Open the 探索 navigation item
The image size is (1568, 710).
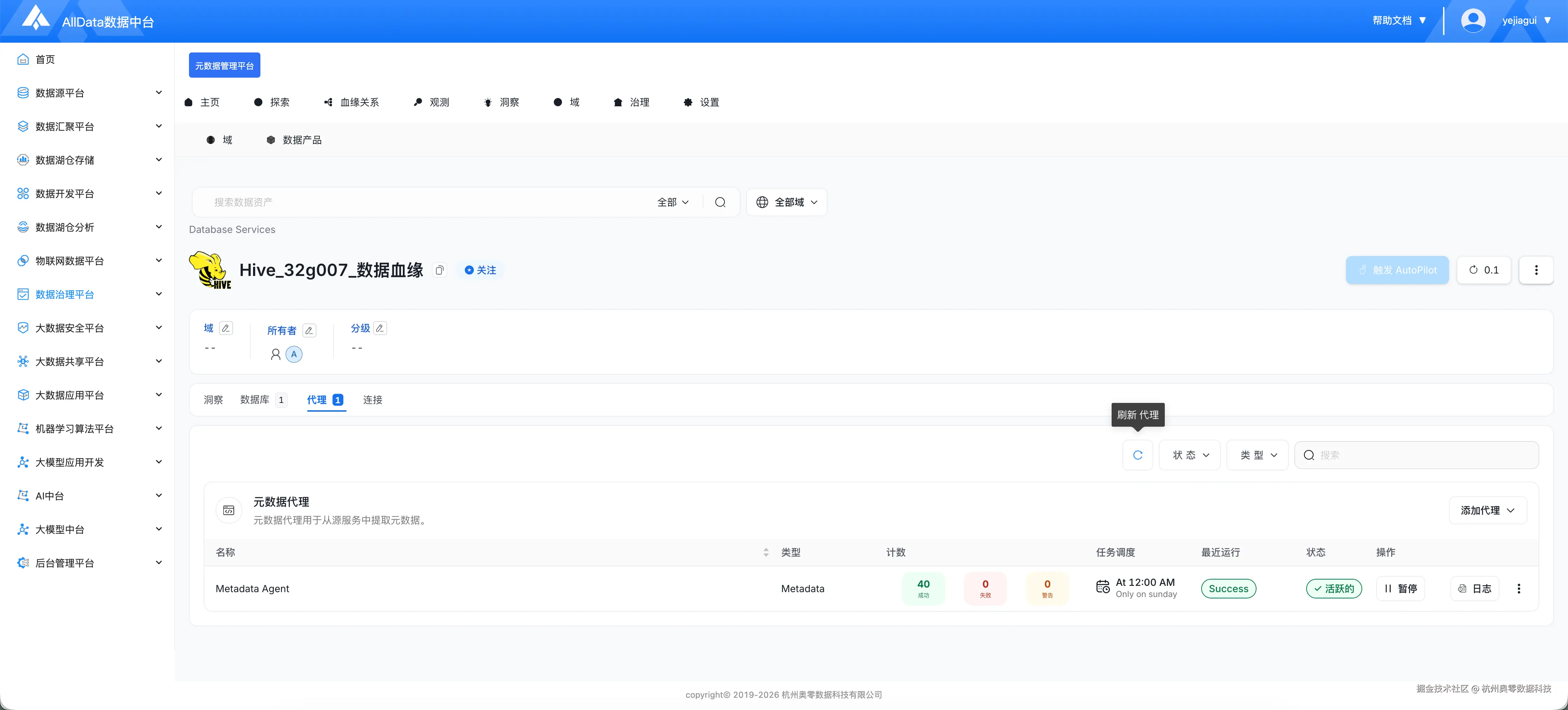pos(272,102)
